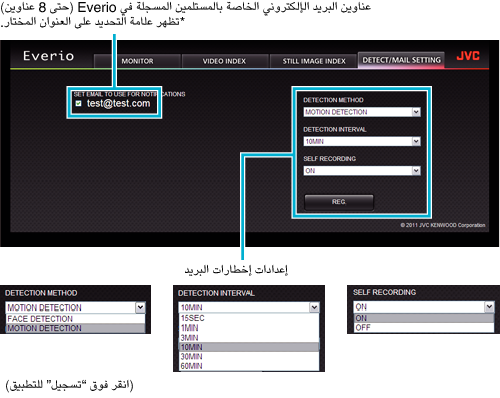Select the DETECT/MAIL SETTING tab
Image resolution: width=500 pixels, height=398 pixels.
[401, 60]
